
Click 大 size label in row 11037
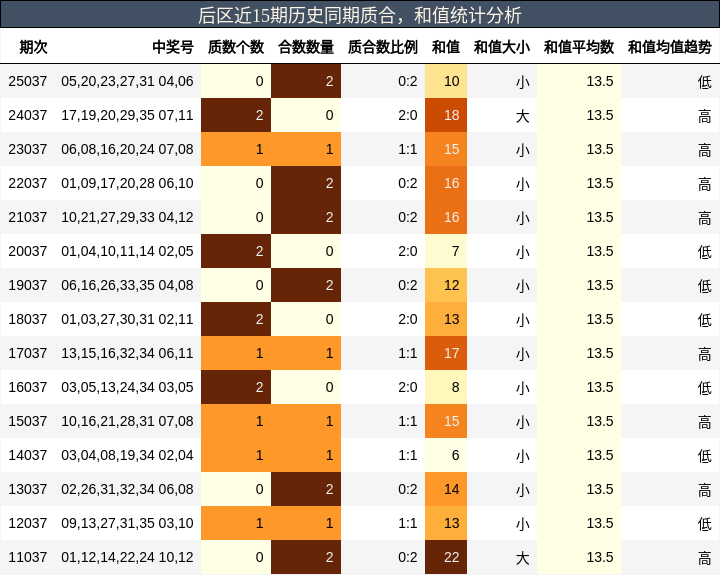(523, 558)
